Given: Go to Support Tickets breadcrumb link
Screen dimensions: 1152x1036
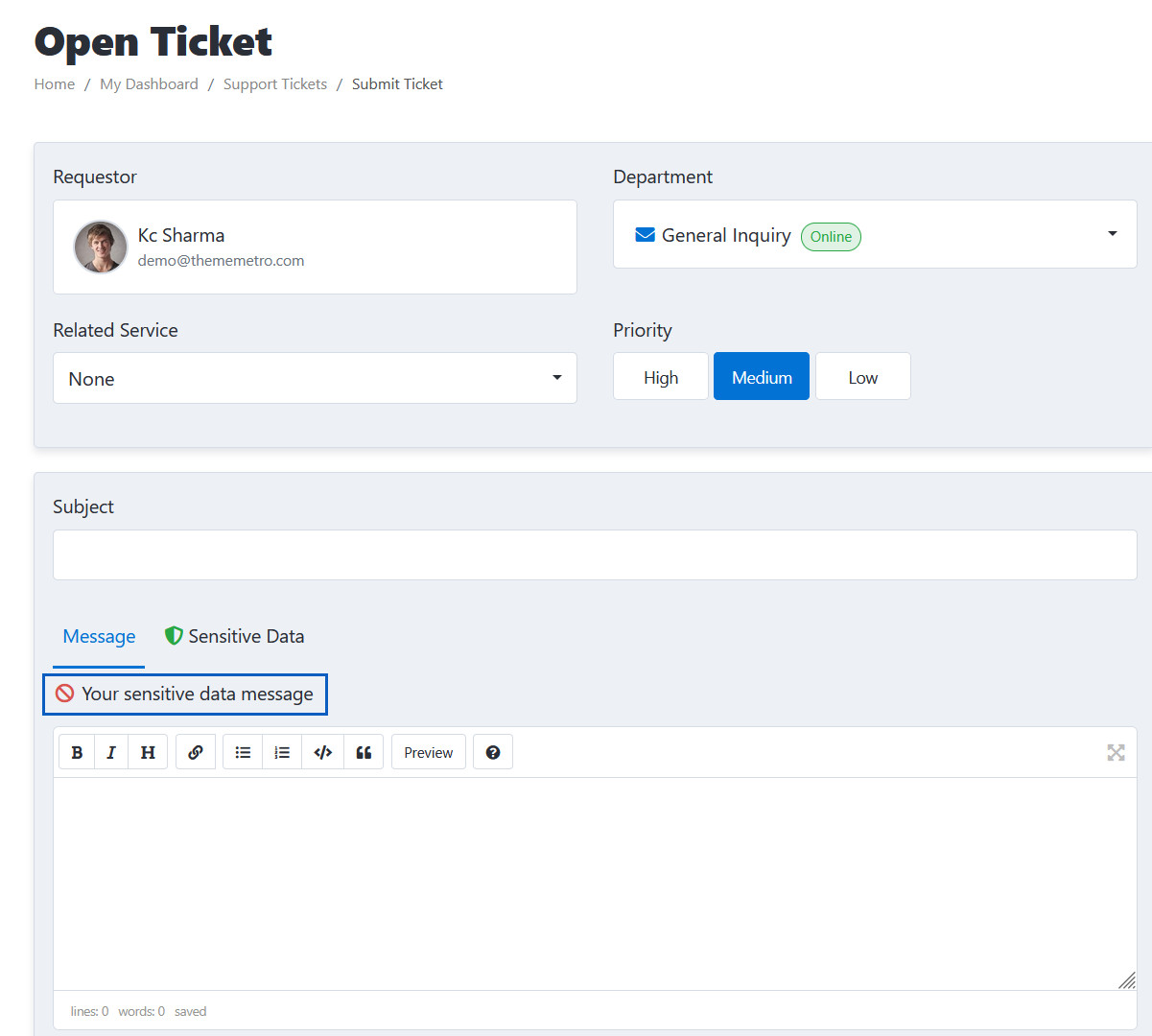Looking at the screenshot, I should coord(275,84).
